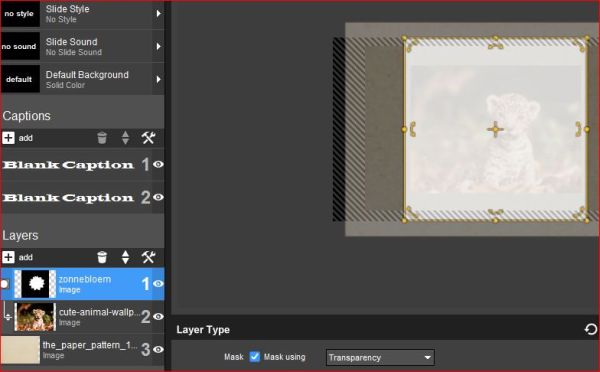Delete layer using Layers trash icon

[102, 257]
